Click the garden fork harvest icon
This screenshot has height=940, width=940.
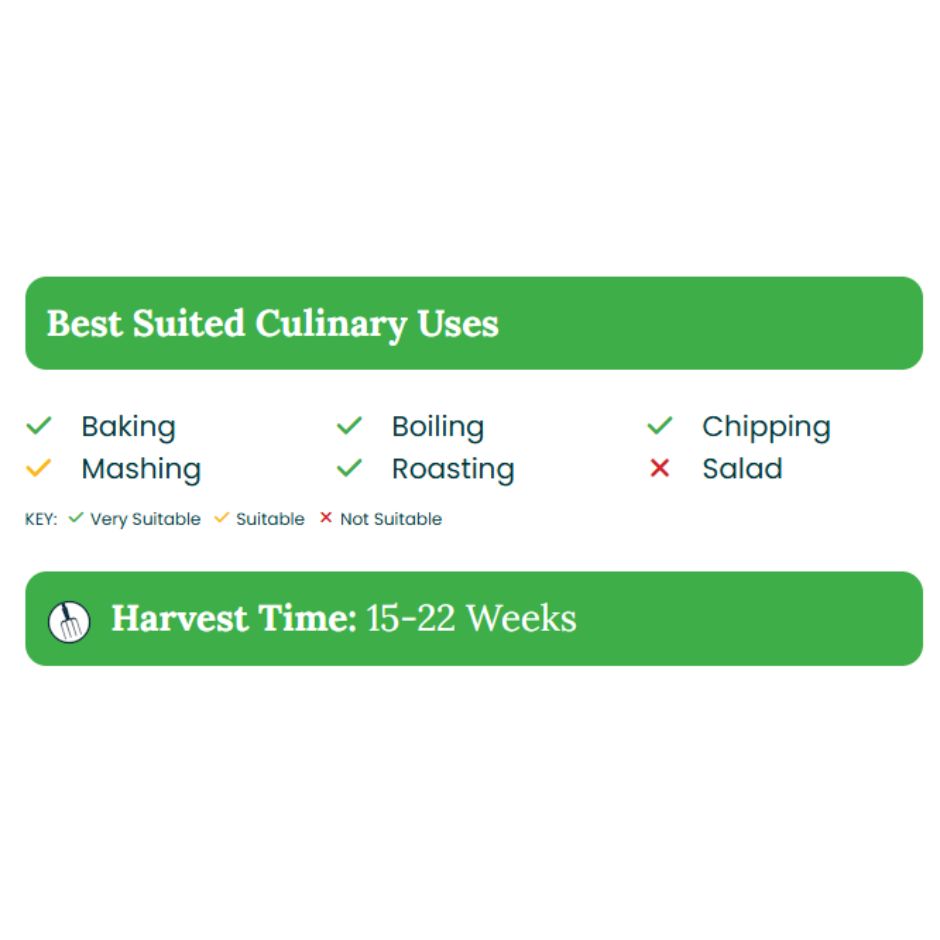[69, 622]
